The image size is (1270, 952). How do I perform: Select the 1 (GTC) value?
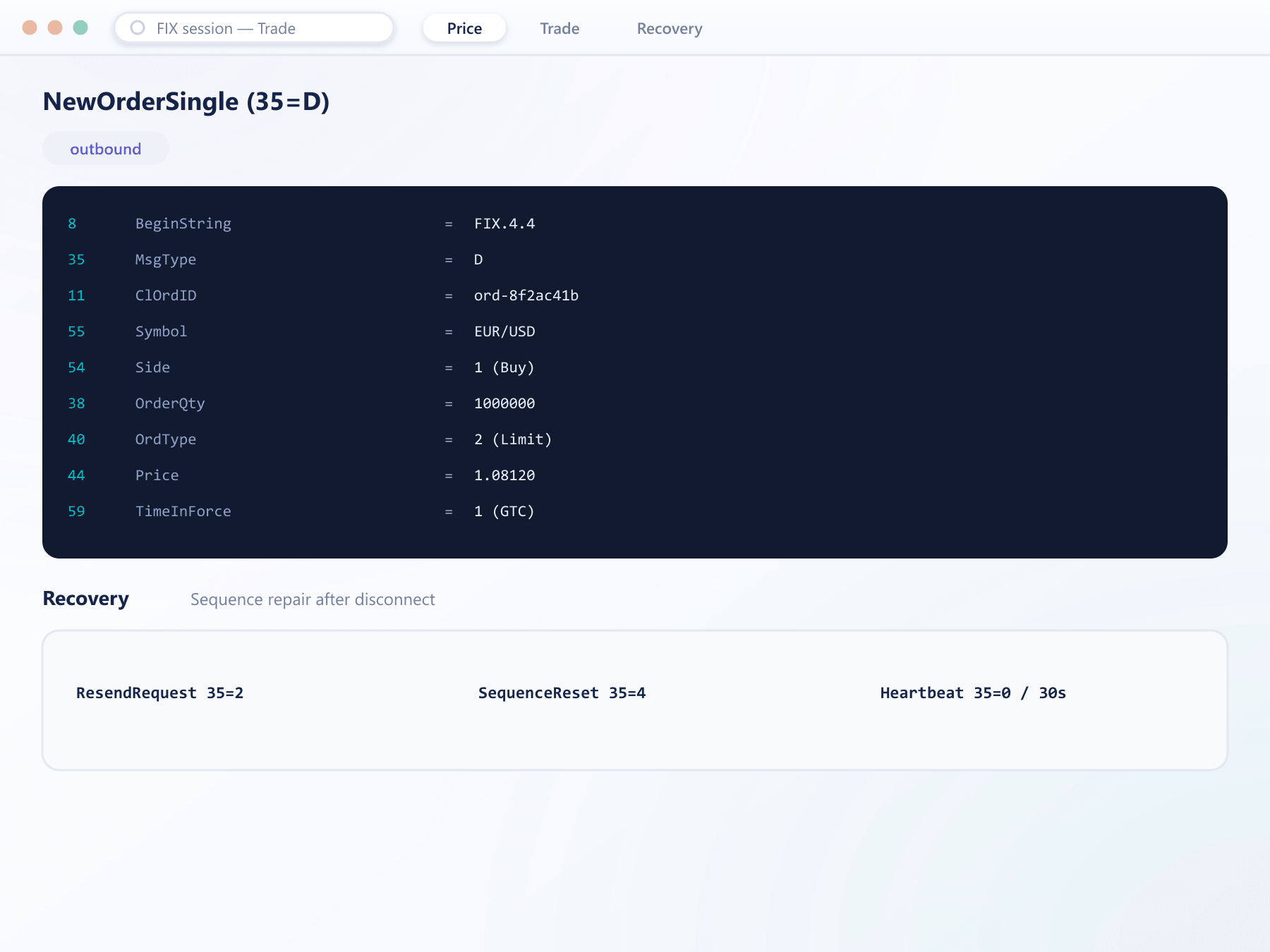tap(504, 511)
